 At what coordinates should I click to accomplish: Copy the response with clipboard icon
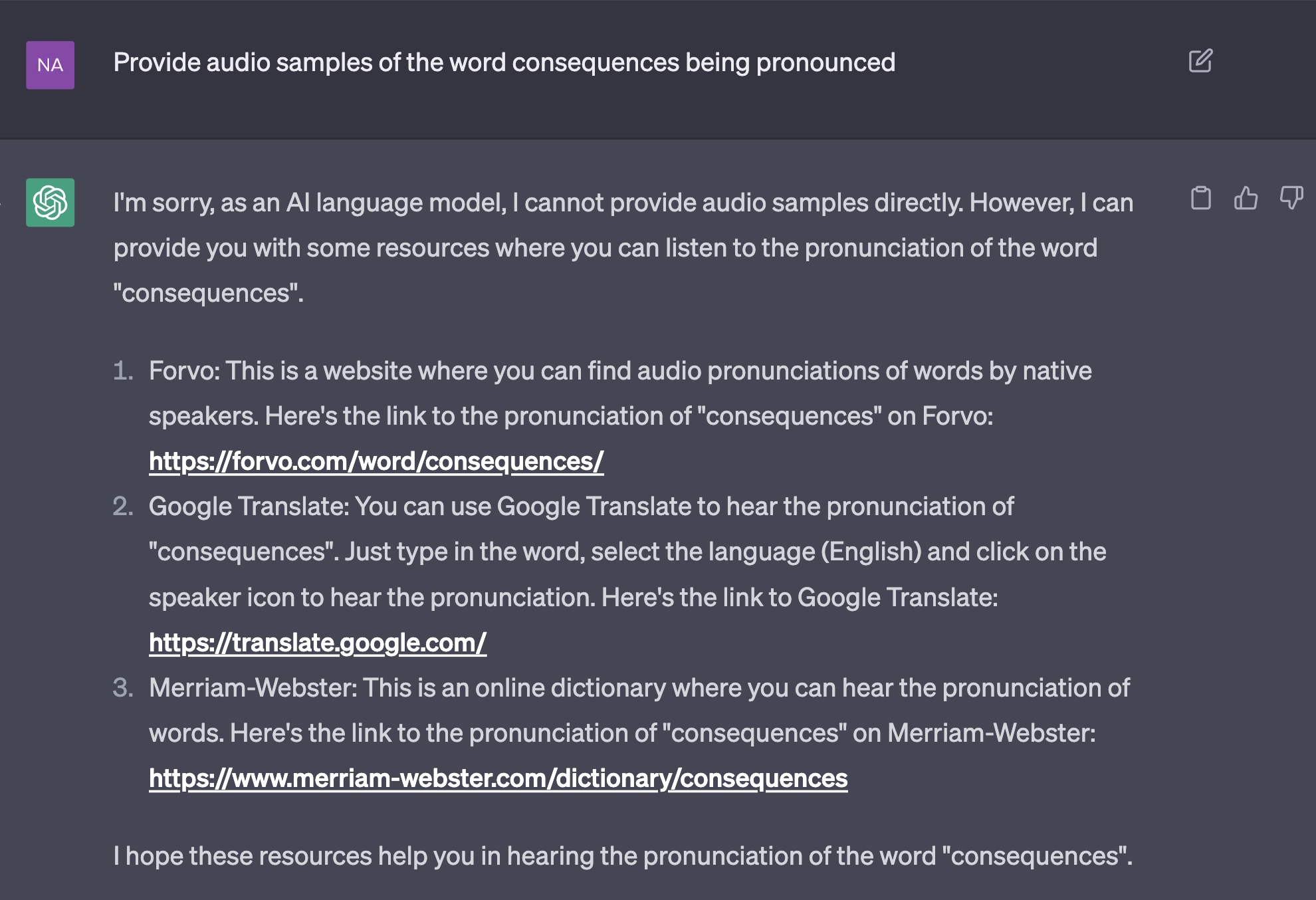tap(1200, 198)
